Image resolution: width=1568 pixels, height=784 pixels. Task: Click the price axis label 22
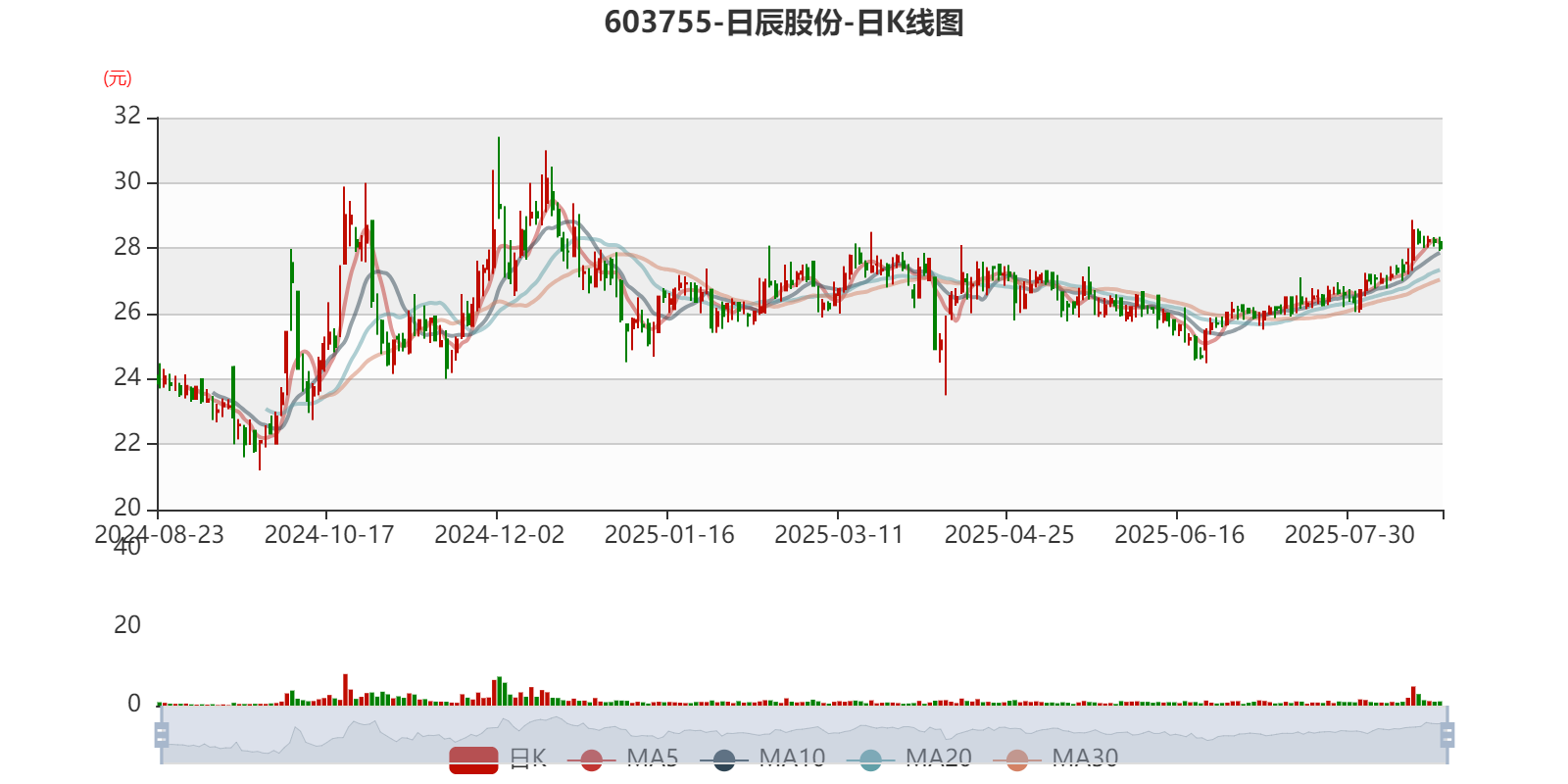pos(127,443)
